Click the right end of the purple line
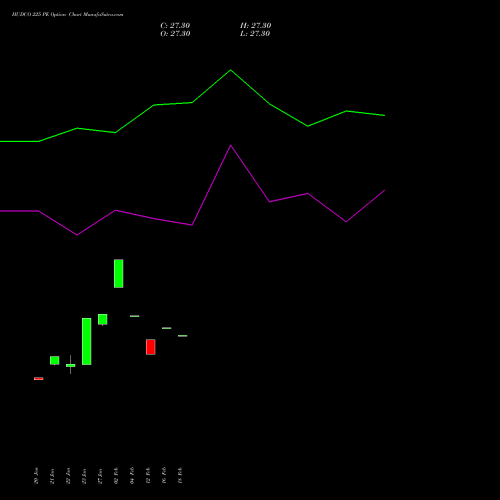This screenshot has width=500, height=500. [385, 190]
